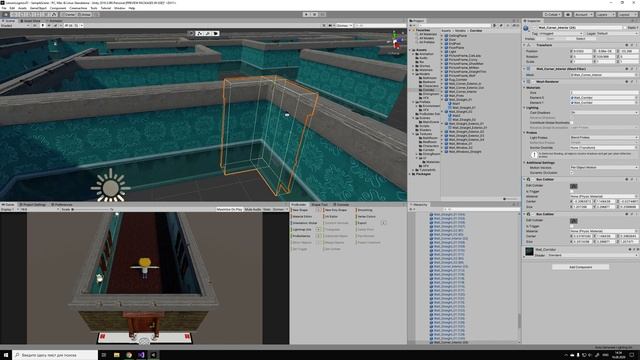
Task: Open File Explorer from taskbar
Action: pyautogui.click(x=116, y=355)
